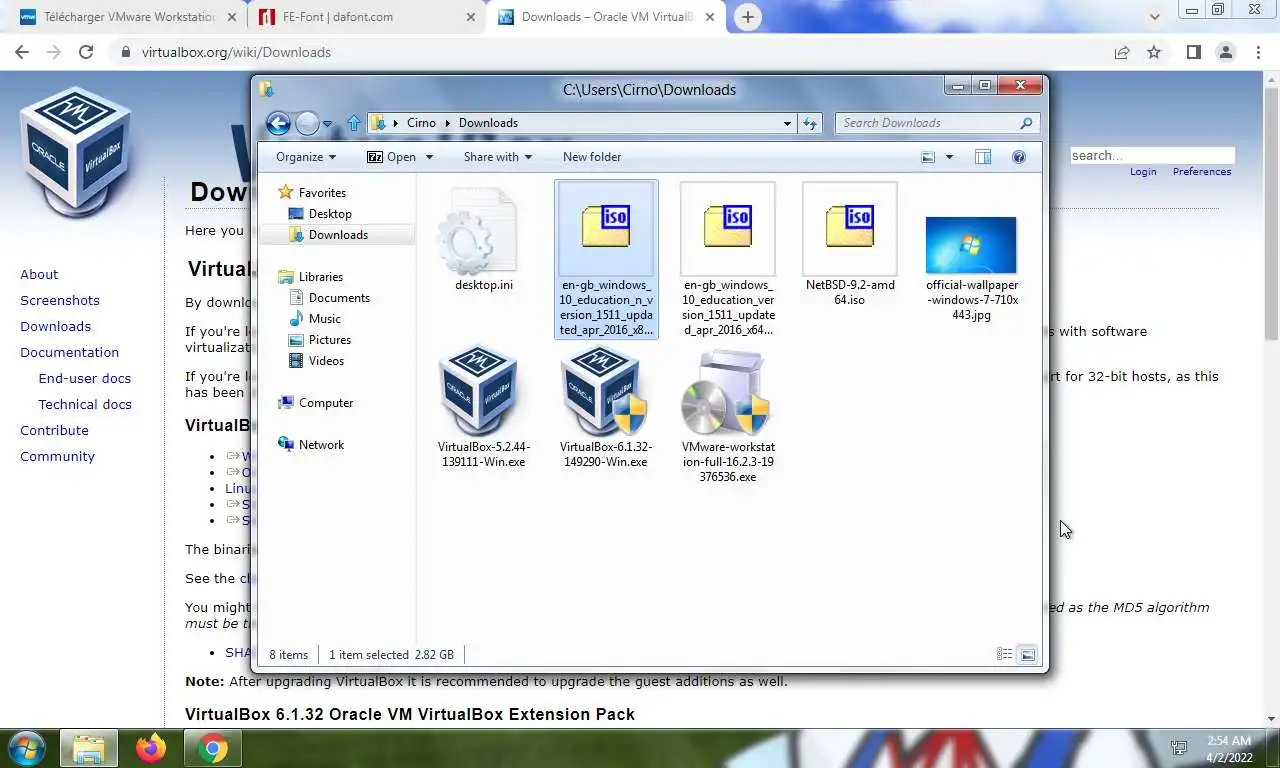Select the Downloads Oracle VM VirtualBox tab
1280x768 pixels.
point(607,17)
